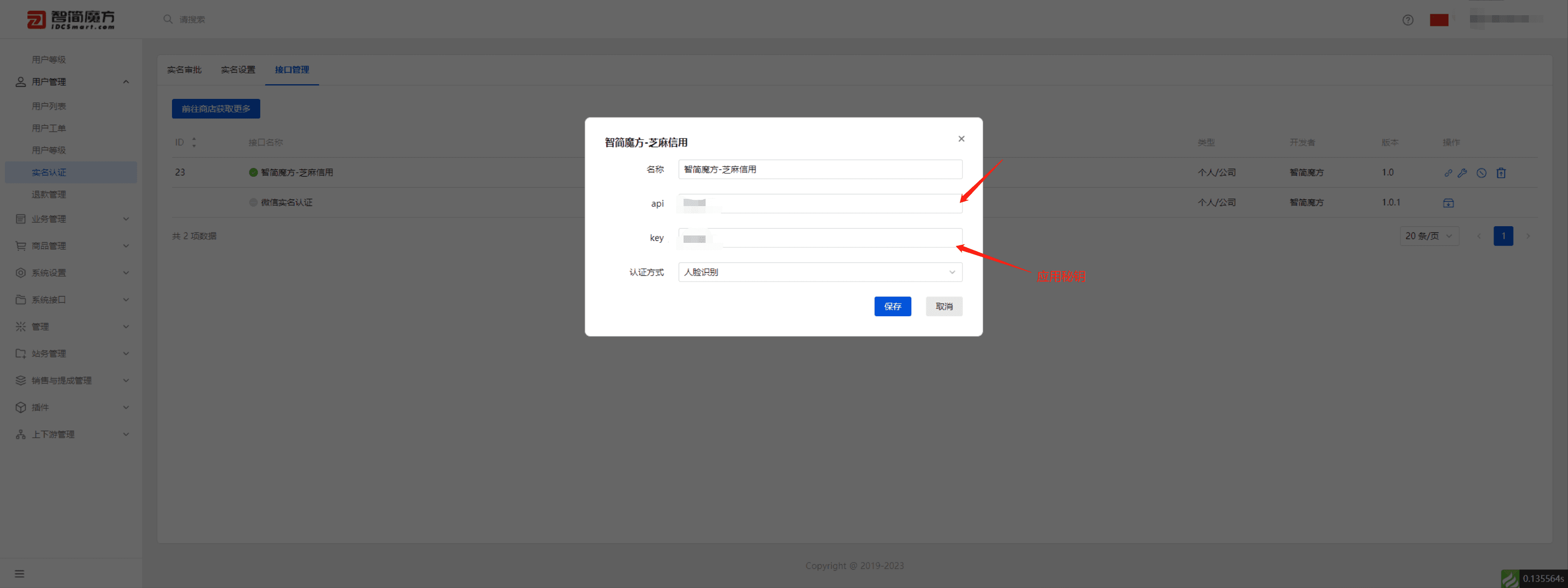
Task: Click the grey status dot of 微信实名认证
Action: coord(253,202)
